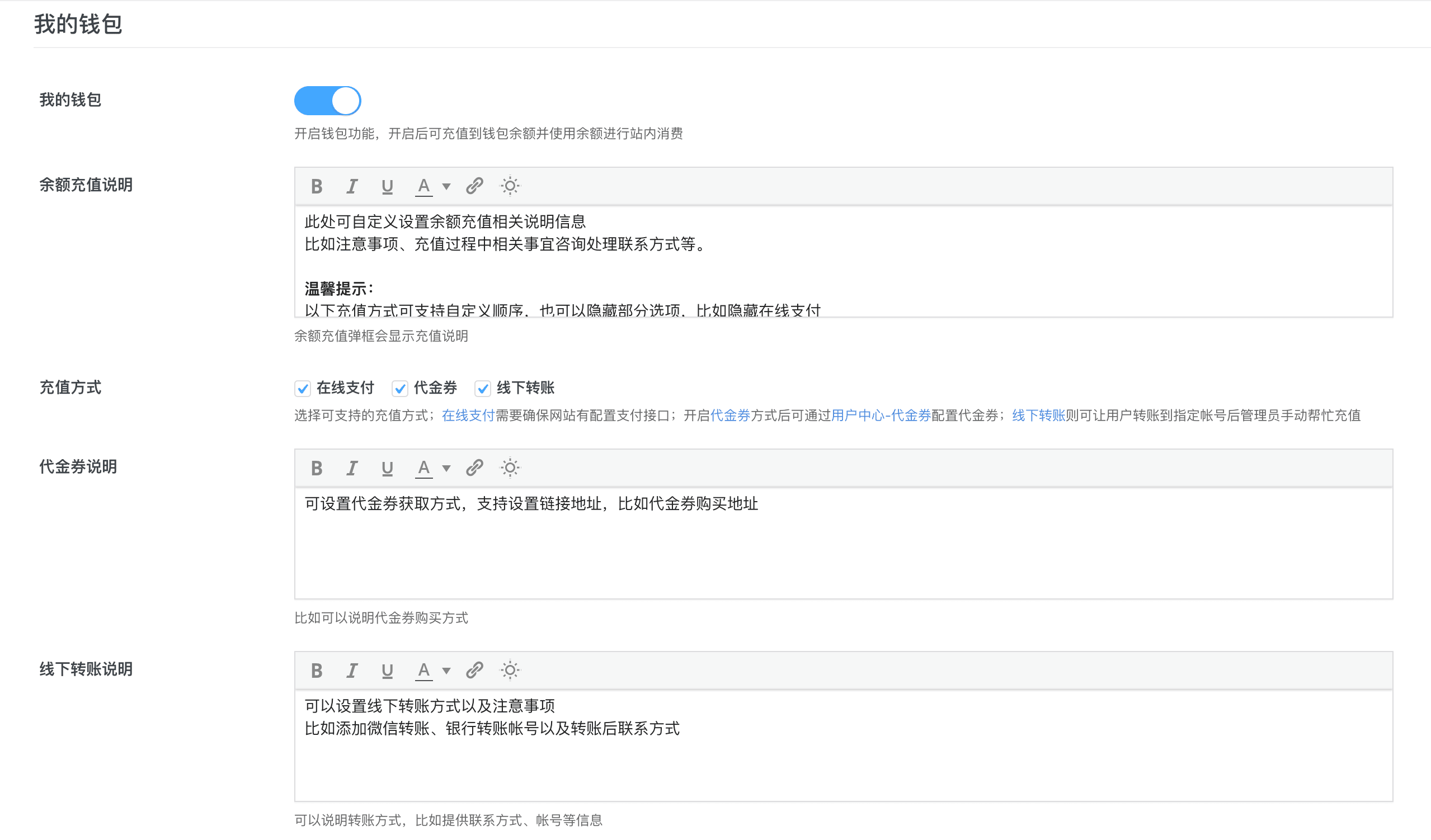Open the 用户中心-代金券 link
The height and width of the screenshot is (840, 1431).
(881, 416)
